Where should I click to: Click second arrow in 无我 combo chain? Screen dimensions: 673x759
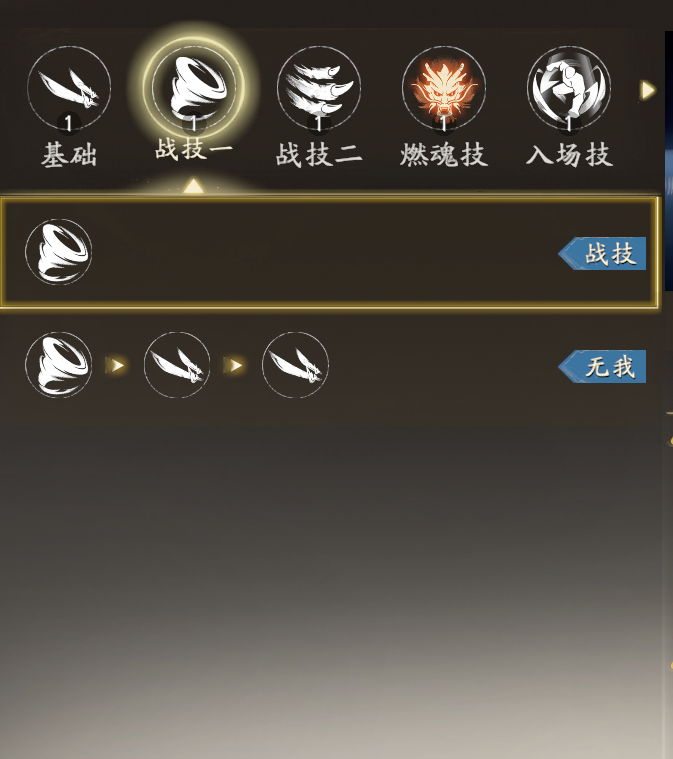pyautogui.click(x=233, y=365)
